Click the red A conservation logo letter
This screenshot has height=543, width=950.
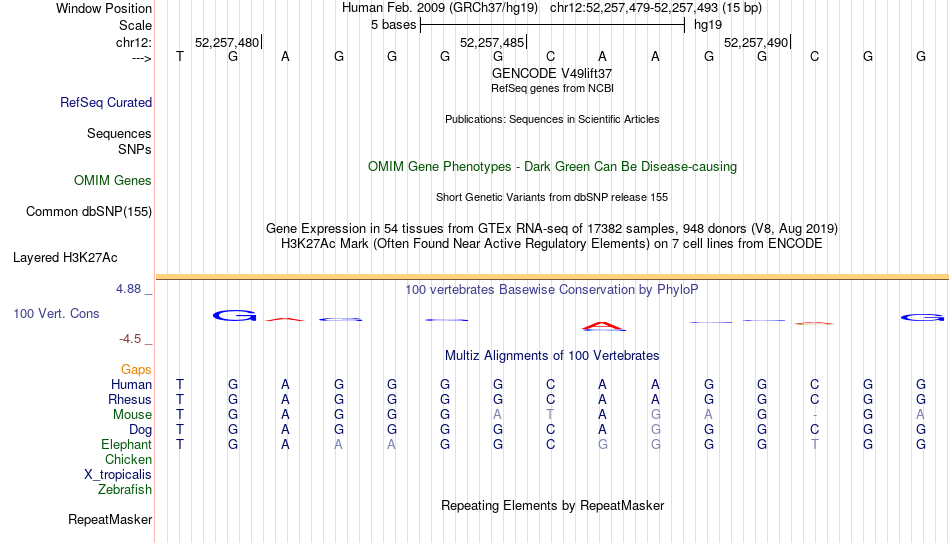tap(603, 327)
